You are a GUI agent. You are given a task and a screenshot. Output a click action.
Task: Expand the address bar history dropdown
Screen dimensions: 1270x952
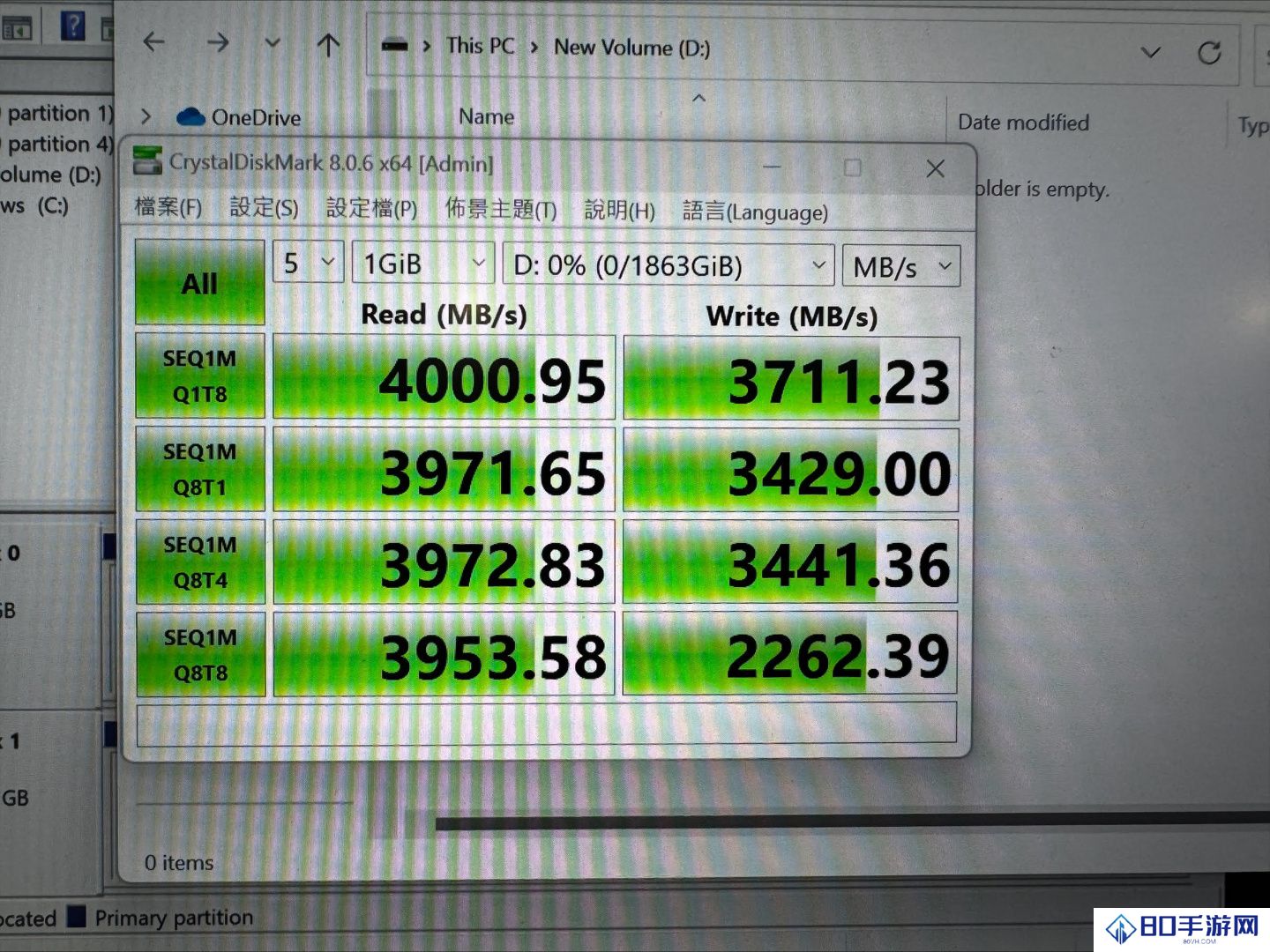1150,53
